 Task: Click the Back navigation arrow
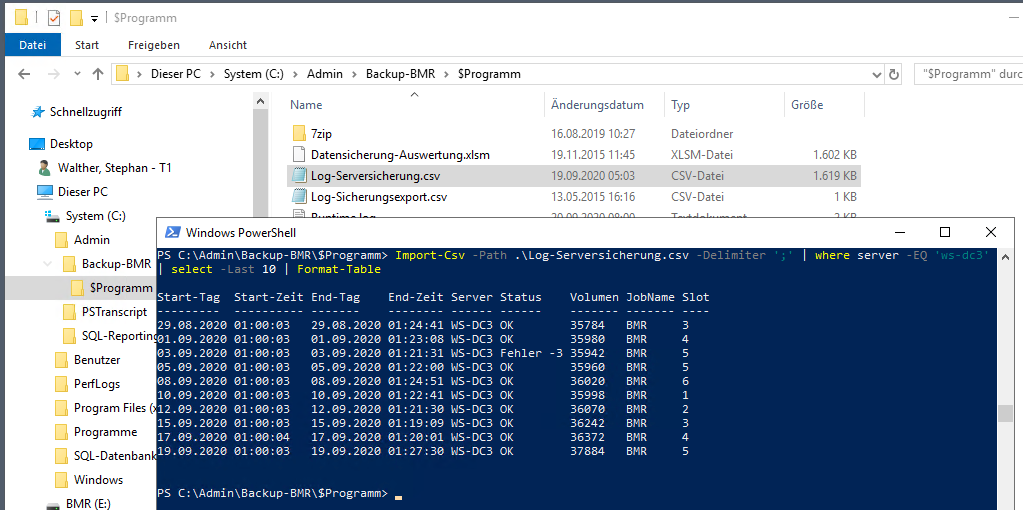tap(24, 74)
